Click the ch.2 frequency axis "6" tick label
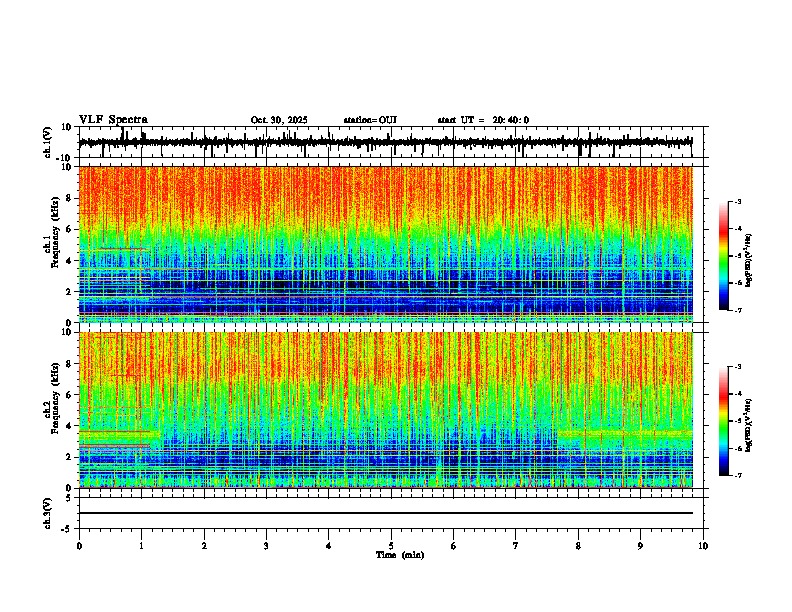 pos(70,394)
